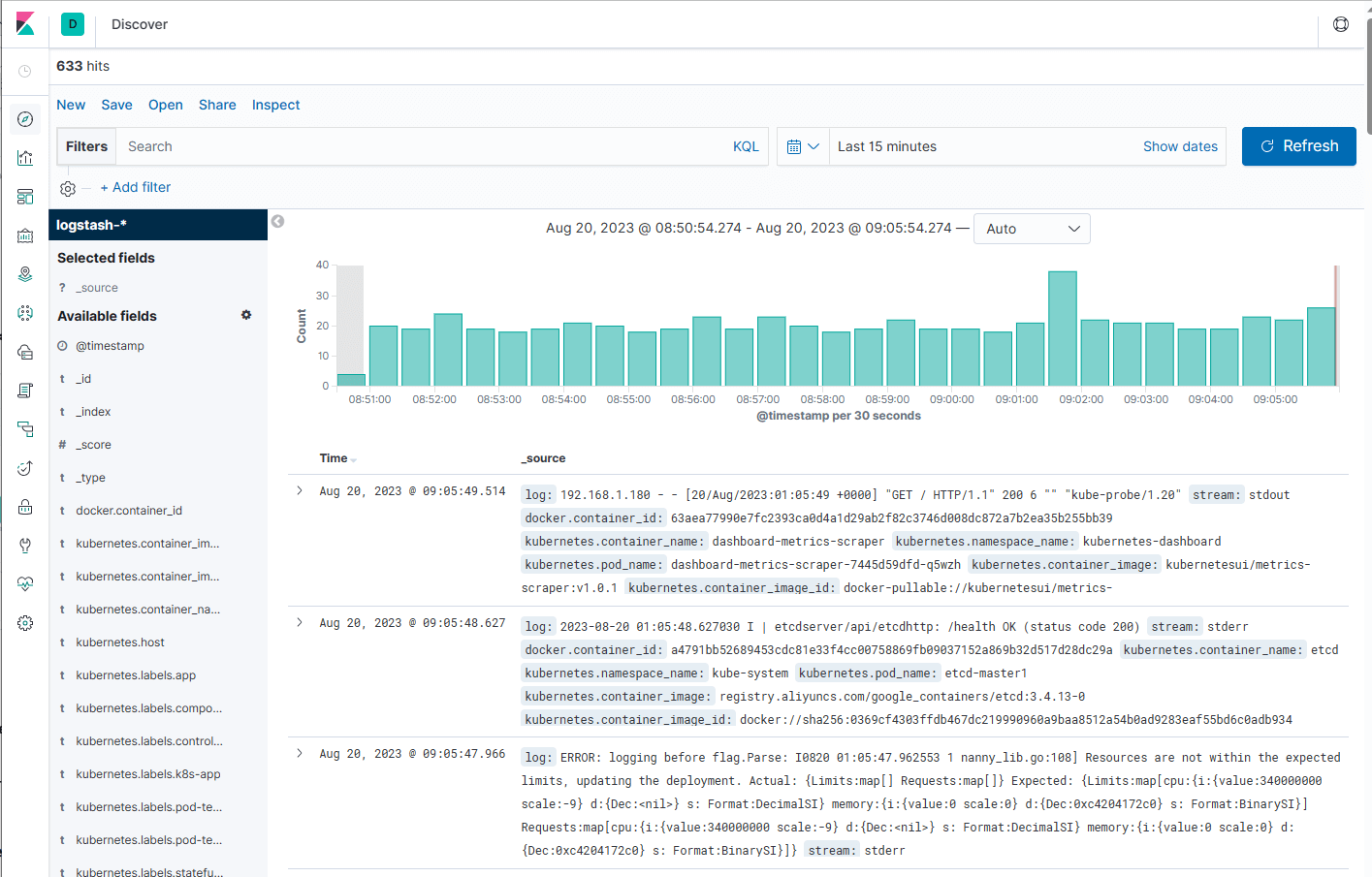Click Open in the Discover menu
The height and width of the screenshot is (877, 1372).
[x=166, y=105]
